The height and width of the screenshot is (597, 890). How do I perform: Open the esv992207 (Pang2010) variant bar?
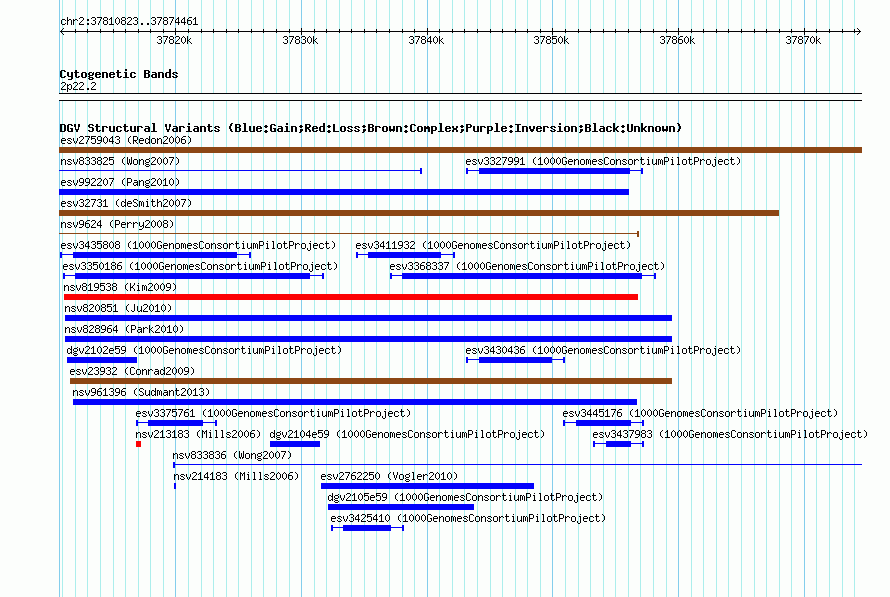pyautogui.click(x=344, y=192)
